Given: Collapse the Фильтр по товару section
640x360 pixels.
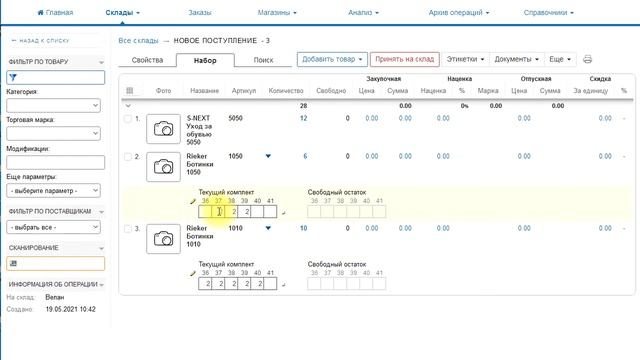Looking at the screenshot, I should (101, 62).
